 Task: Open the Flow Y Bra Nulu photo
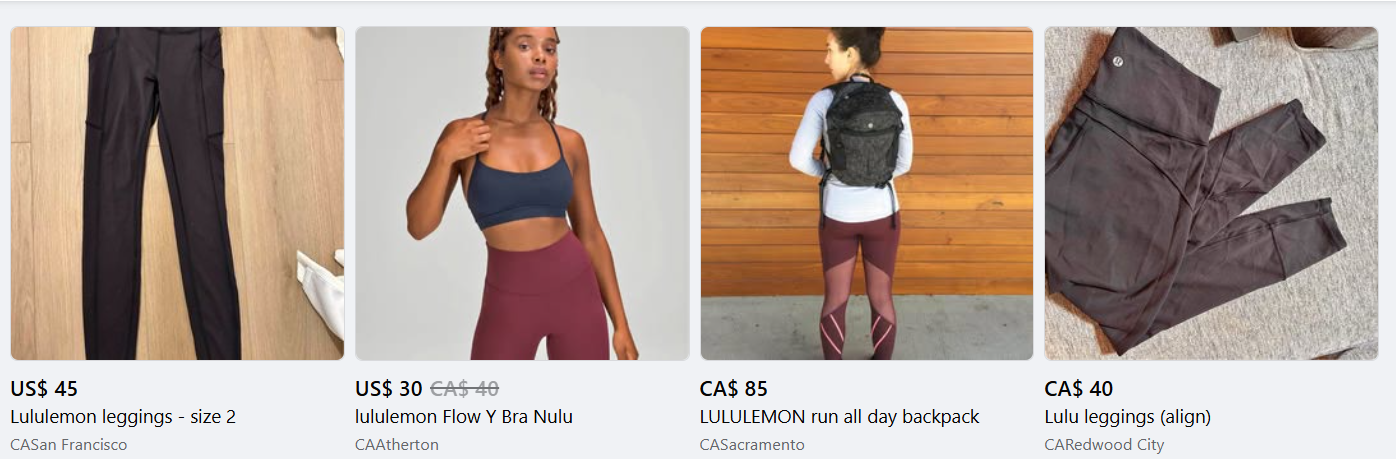coord(522,193)
